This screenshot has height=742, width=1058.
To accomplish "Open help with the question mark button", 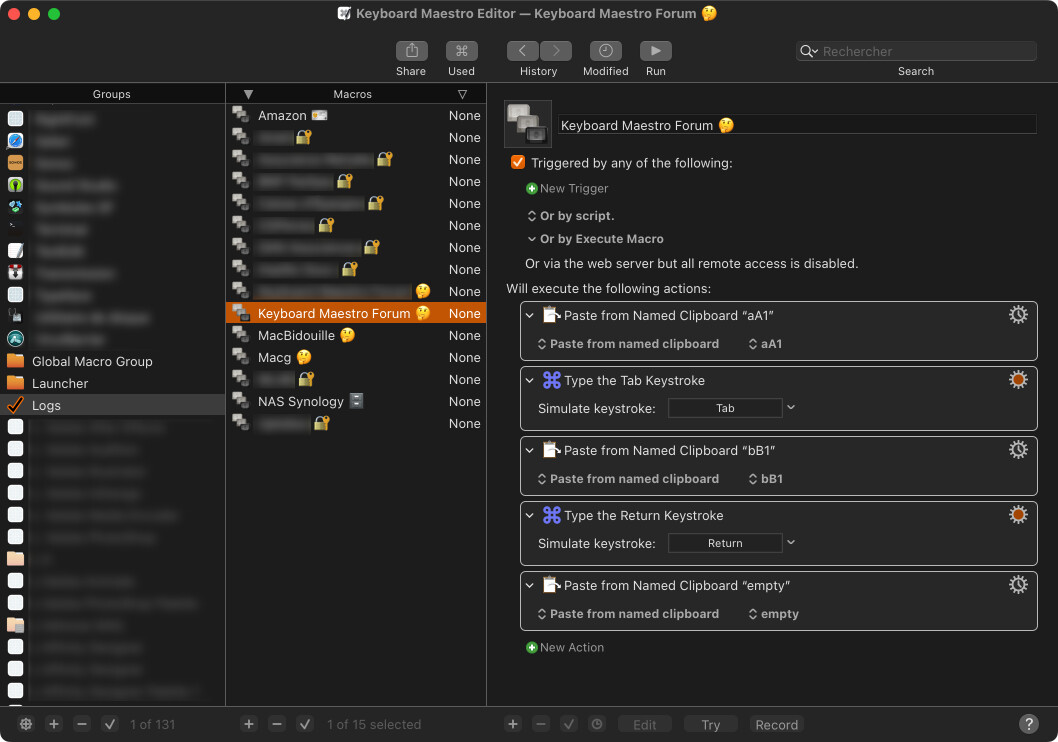I will click(1028, 724).
